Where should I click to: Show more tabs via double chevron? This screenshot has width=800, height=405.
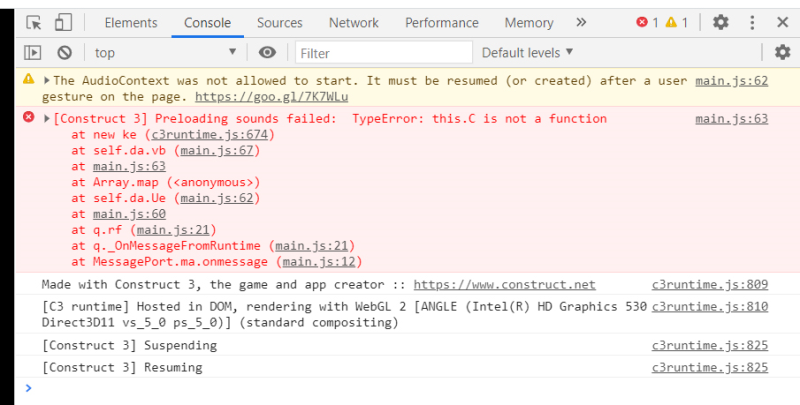pos(581,22)
